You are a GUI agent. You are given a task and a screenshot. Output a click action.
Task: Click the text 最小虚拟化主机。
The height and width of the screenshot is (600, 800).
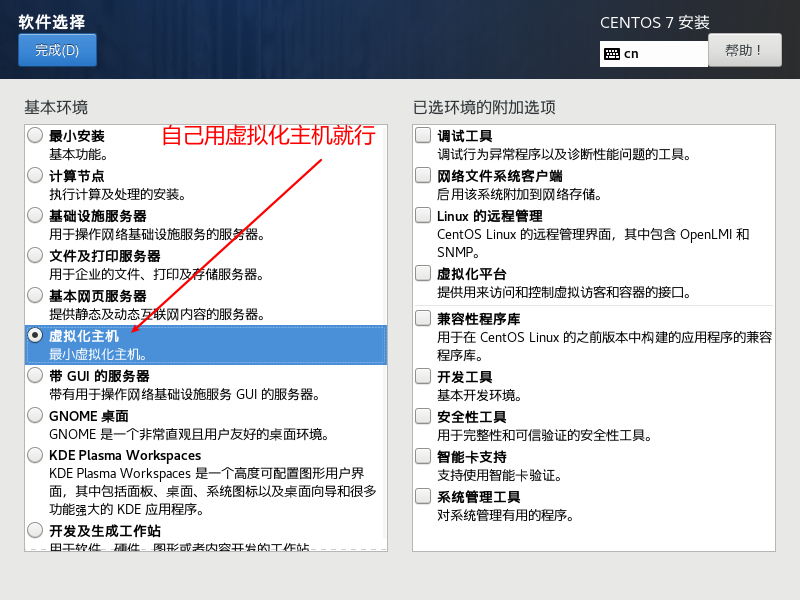[98, 354]
